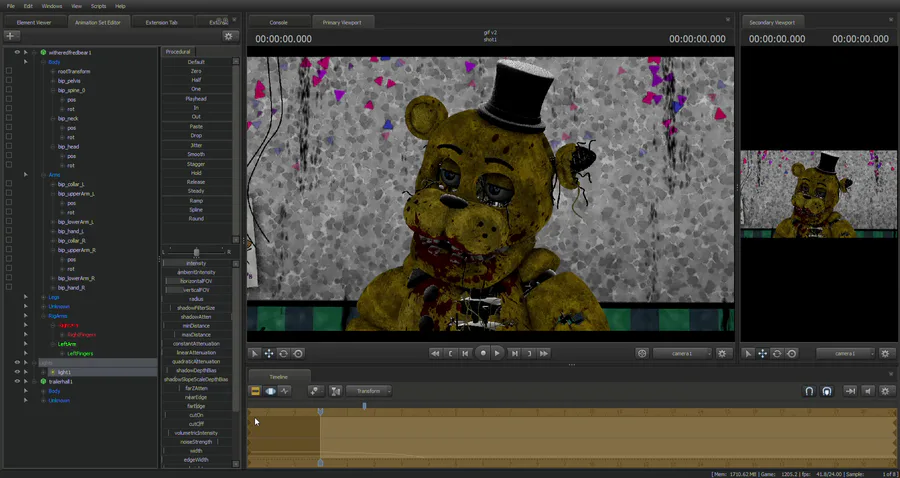Viewport: 900px width, 478px height.
Task: Open the Animation Set Editor gear menu
Action: pyautogui.click(x=228, y=36)
